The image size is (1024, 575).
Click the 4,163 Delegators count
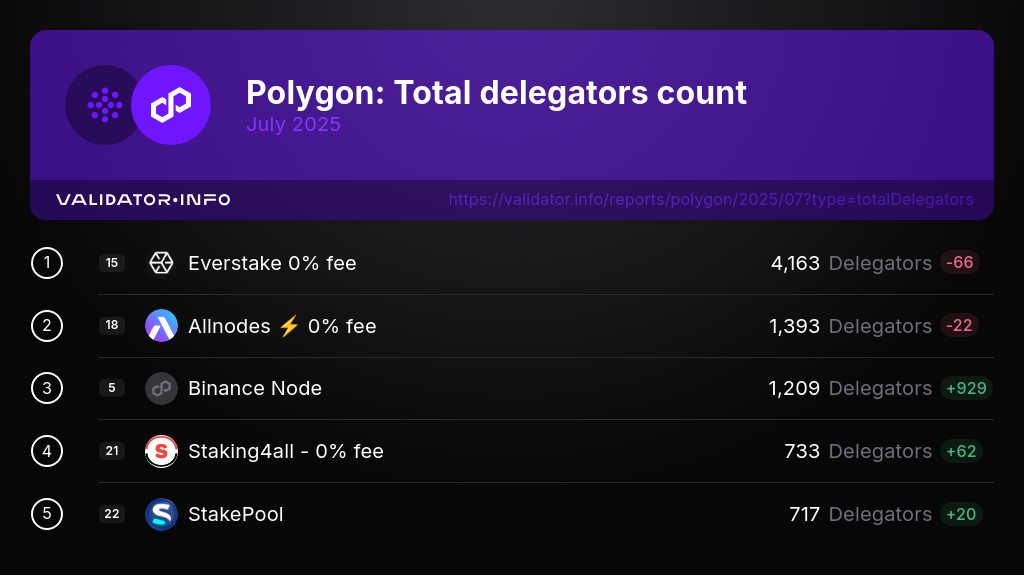(x=851, y=263)
